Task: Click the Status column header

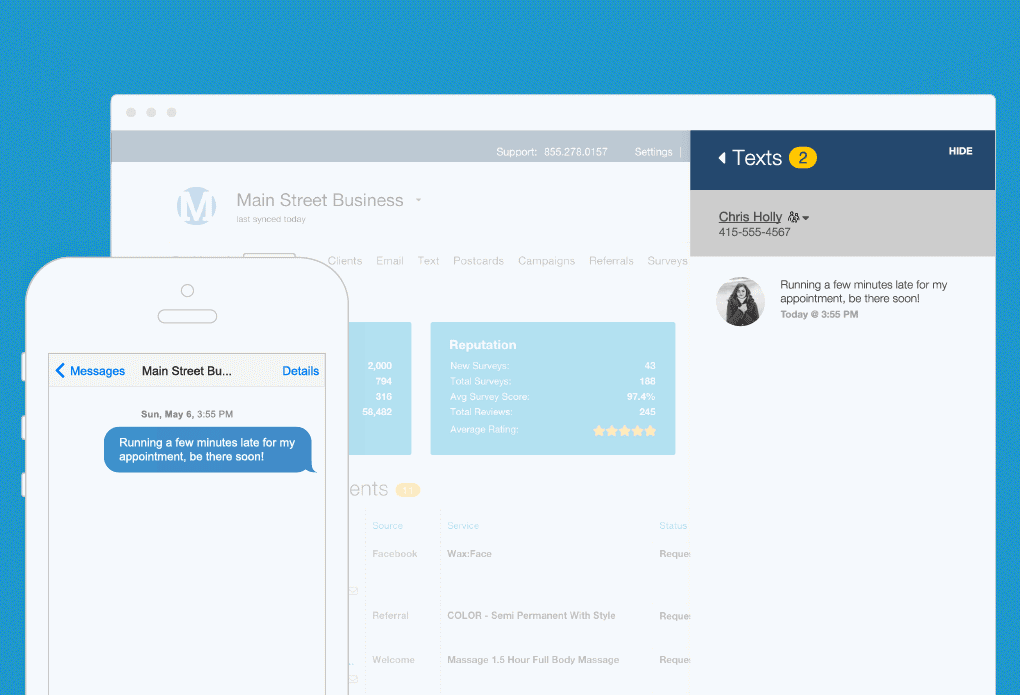Action: 673,526
